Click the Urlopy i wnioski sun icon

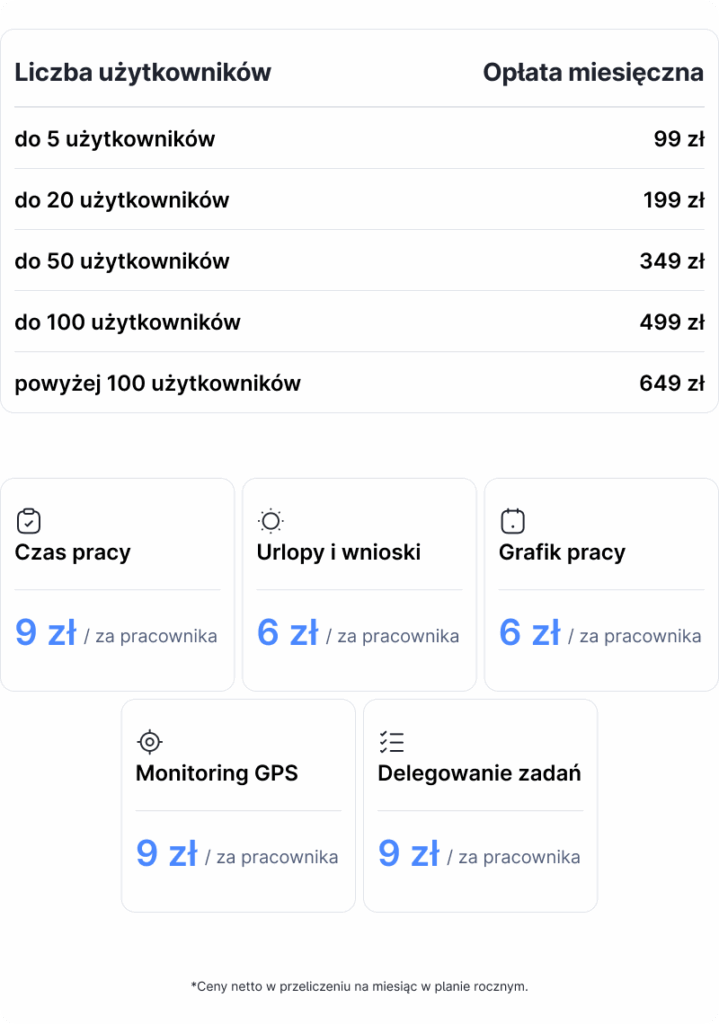pos(271,521)
